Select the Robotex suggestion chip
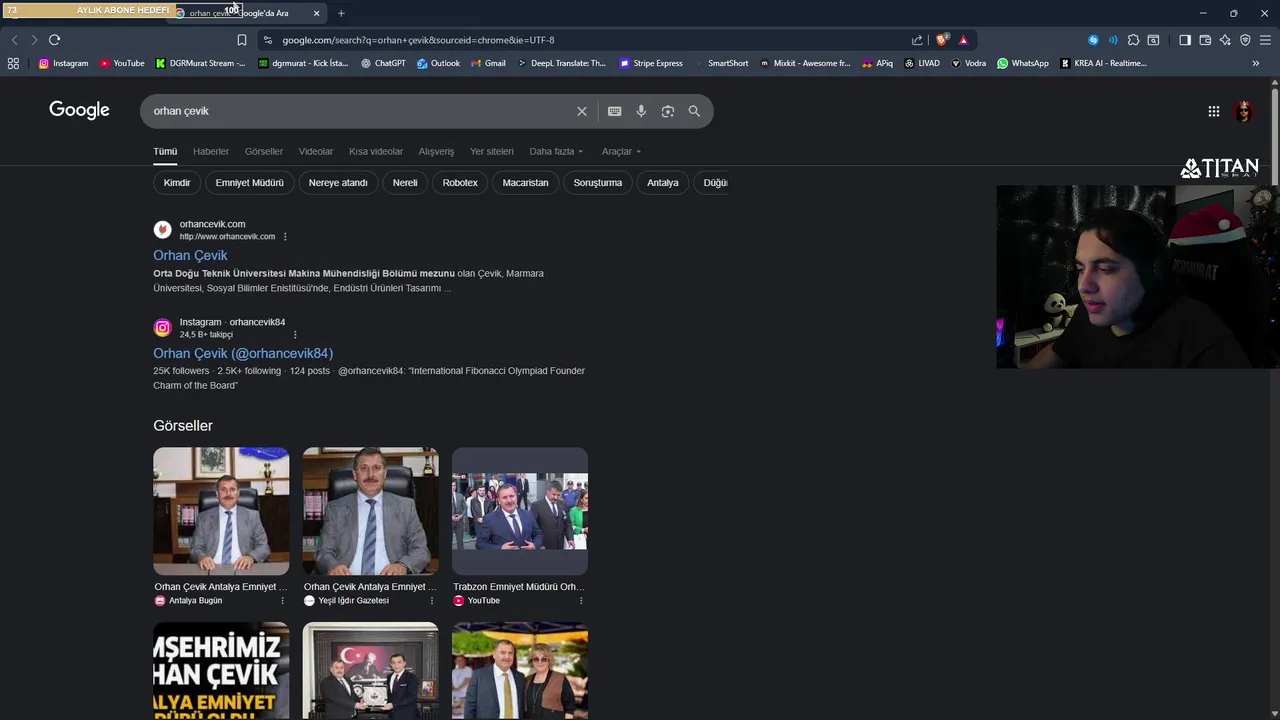The image size is (1280, 720). 460,183
